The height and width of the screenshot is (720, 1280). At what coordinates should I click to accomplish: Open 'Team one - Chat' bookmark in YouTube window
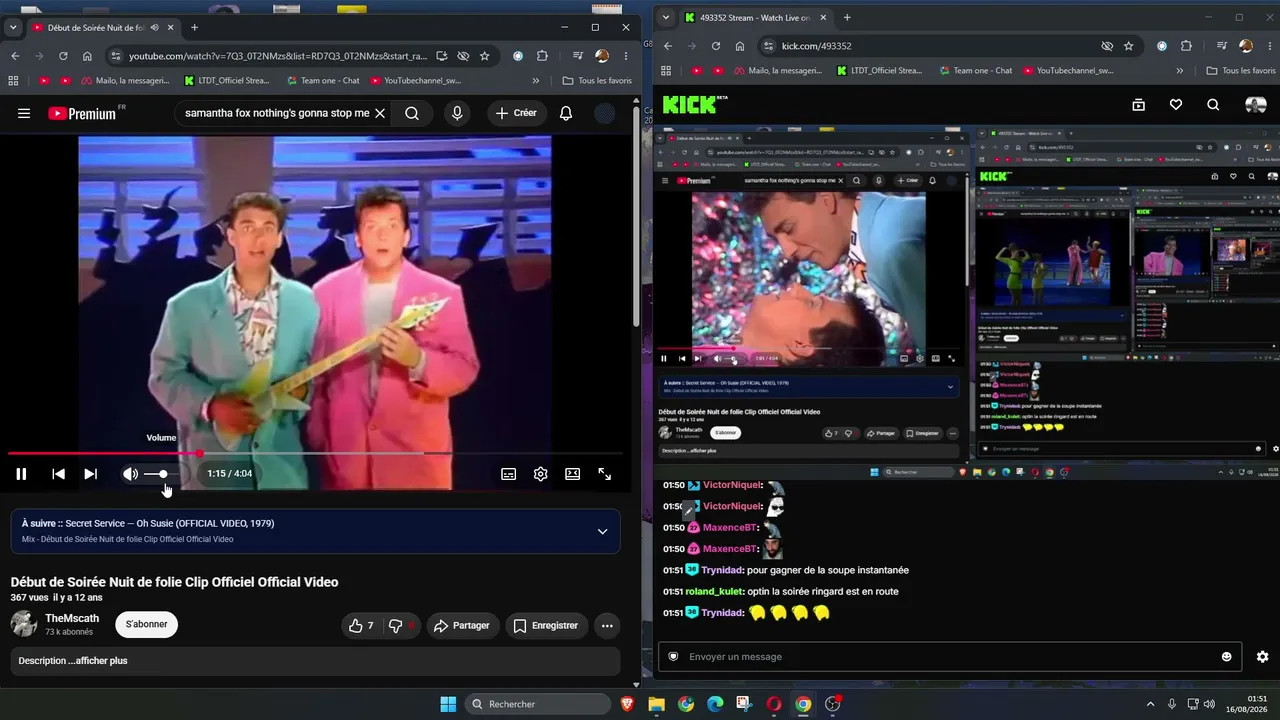(x=322, y=80)
